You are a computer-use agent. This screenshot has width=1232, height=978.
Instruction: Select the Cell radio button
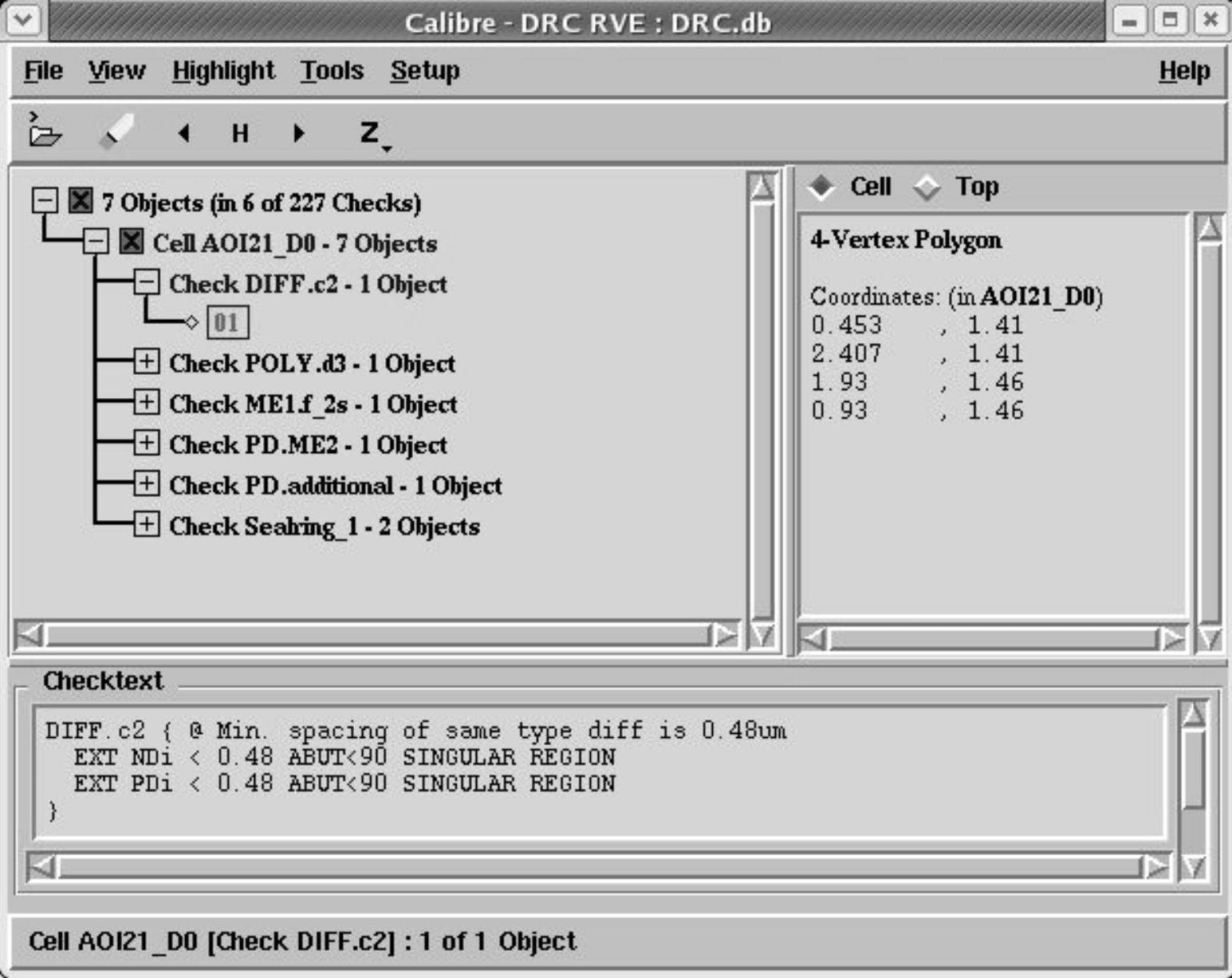click(x=821, y=187)
